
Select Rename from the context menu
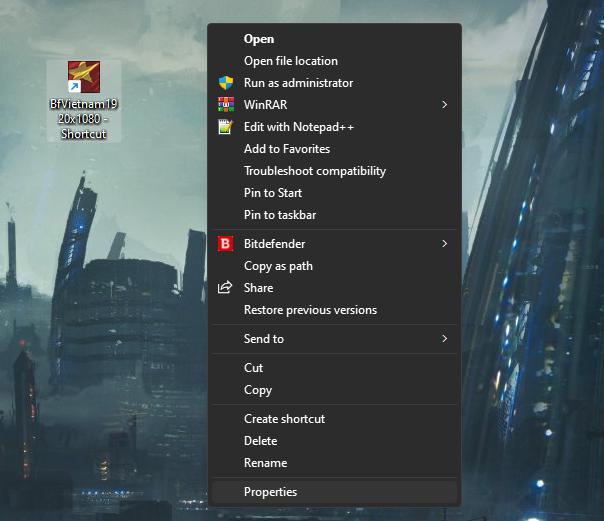265,463
